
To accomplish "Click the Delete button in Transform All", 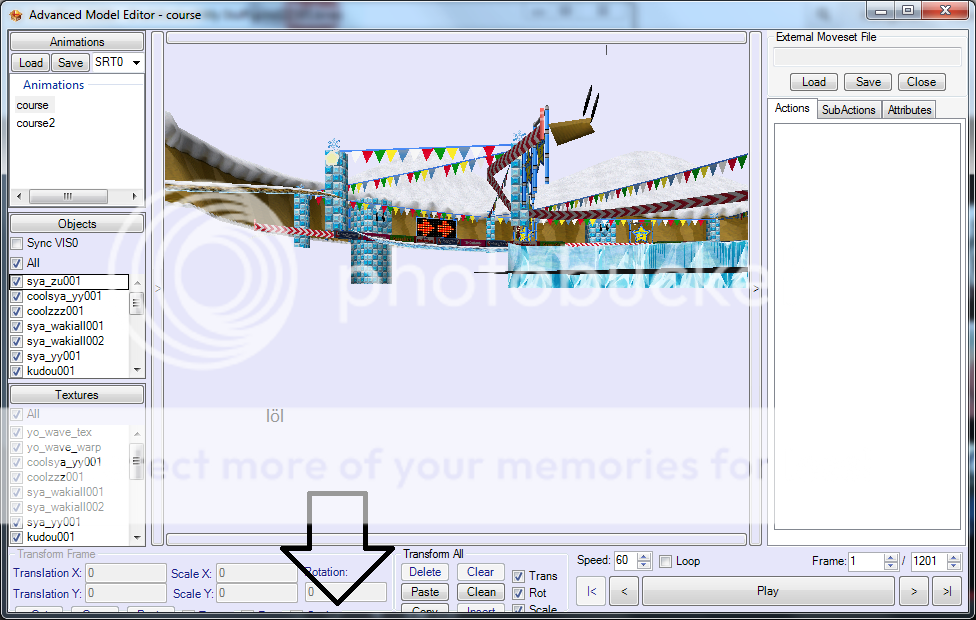I will [425, 572].
